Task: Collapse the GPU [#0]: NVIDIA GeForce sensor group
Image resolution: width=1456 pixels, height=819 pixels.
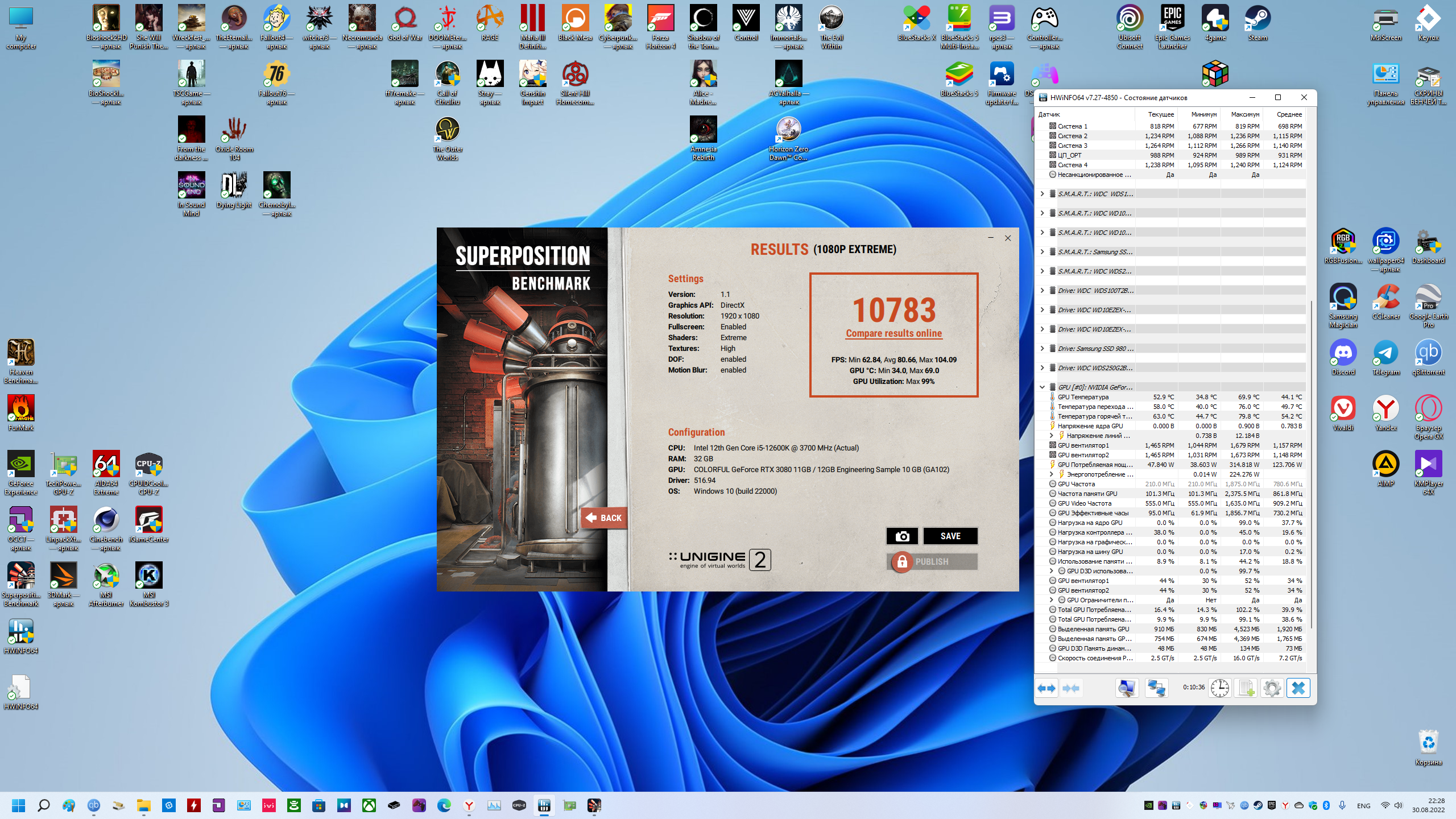Action: (1042, 387)
